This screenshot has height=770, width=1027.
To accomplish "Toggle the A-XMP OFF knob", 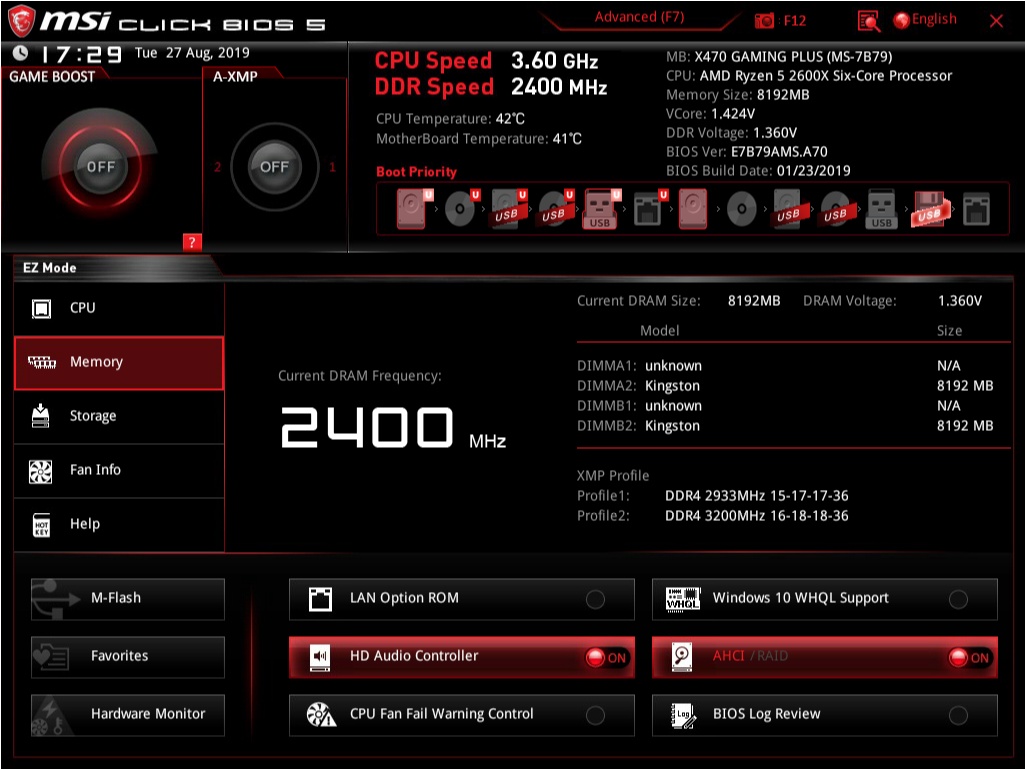I will pos(274,166).
